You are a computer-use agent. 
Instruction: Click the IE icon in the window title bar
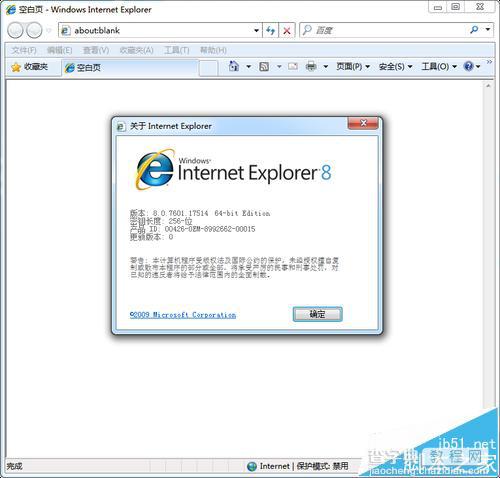click(x=11, y=9)
